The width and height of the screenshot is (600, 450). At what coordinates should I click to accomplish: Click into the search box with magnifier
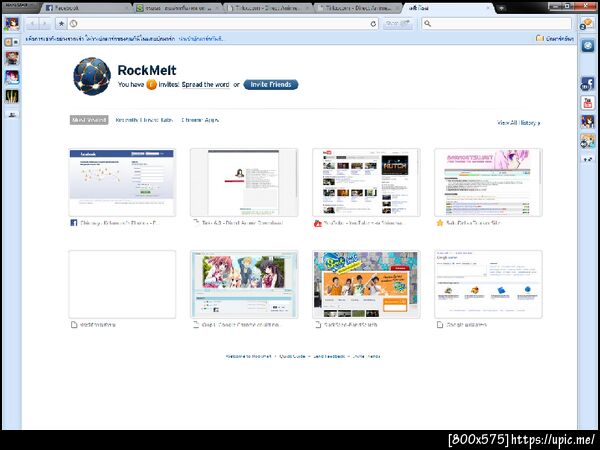pos(497,24)
